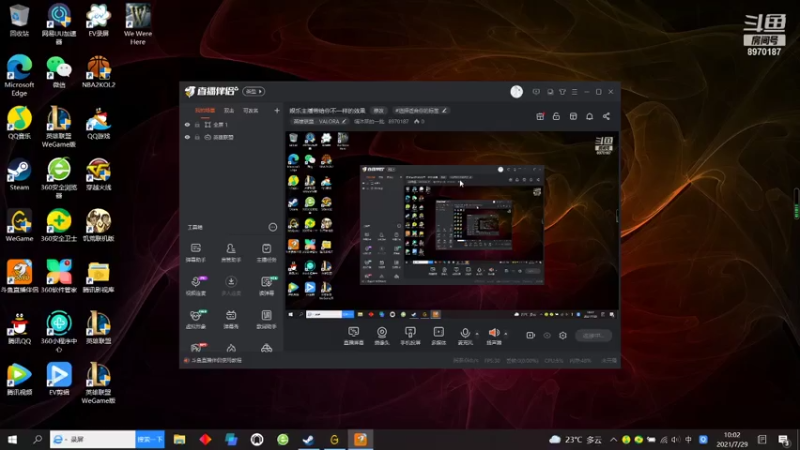800x450 pixels.
Task: Toggle the eye visibility of the first source
Action: coord(187,124)
